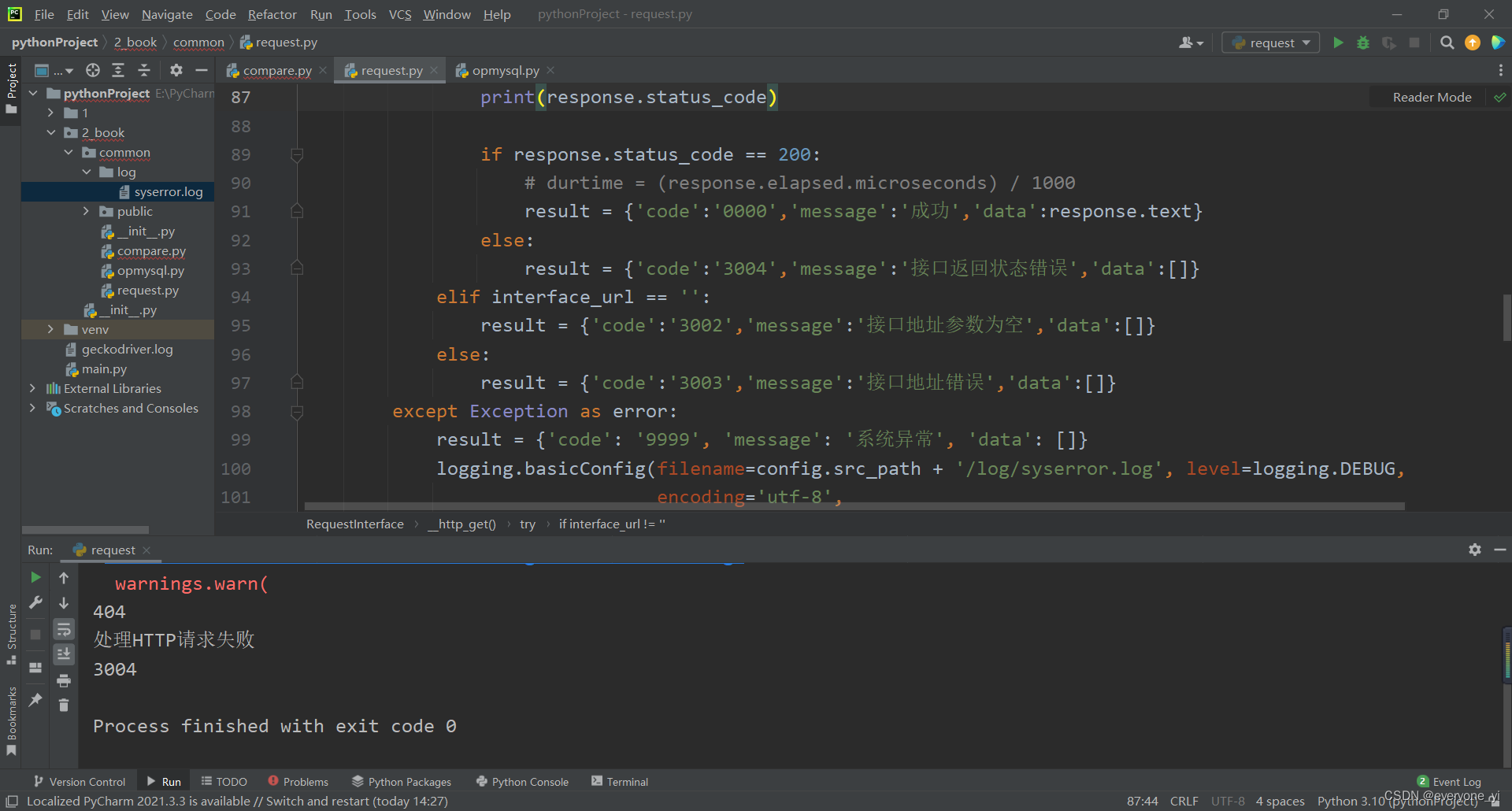Open Terminal tool window

pos(620,781)
